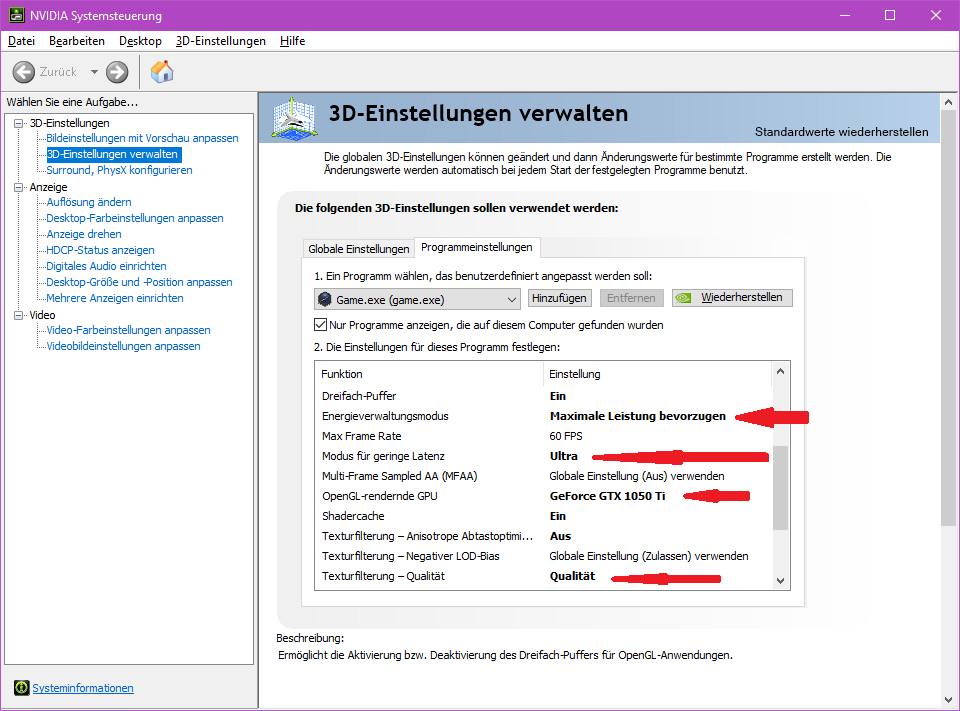960x711 pixels.
Task: Open Desktop-Farbeinstellungen anpassen
Action: point(135,218)
